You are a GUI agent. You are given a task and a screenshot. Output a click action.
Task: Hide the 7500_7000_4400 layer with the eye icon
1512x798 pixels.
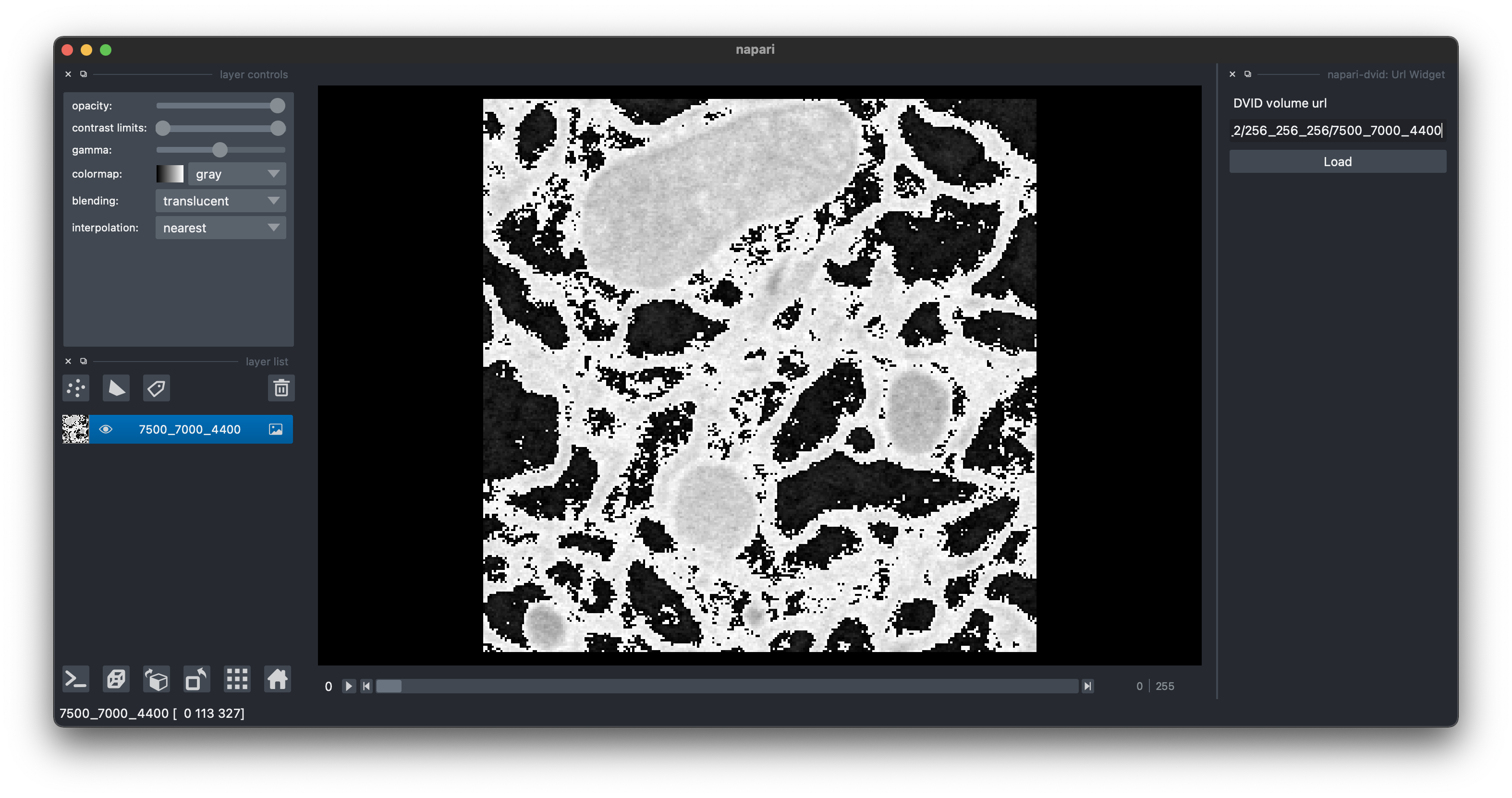coord(106,429)
